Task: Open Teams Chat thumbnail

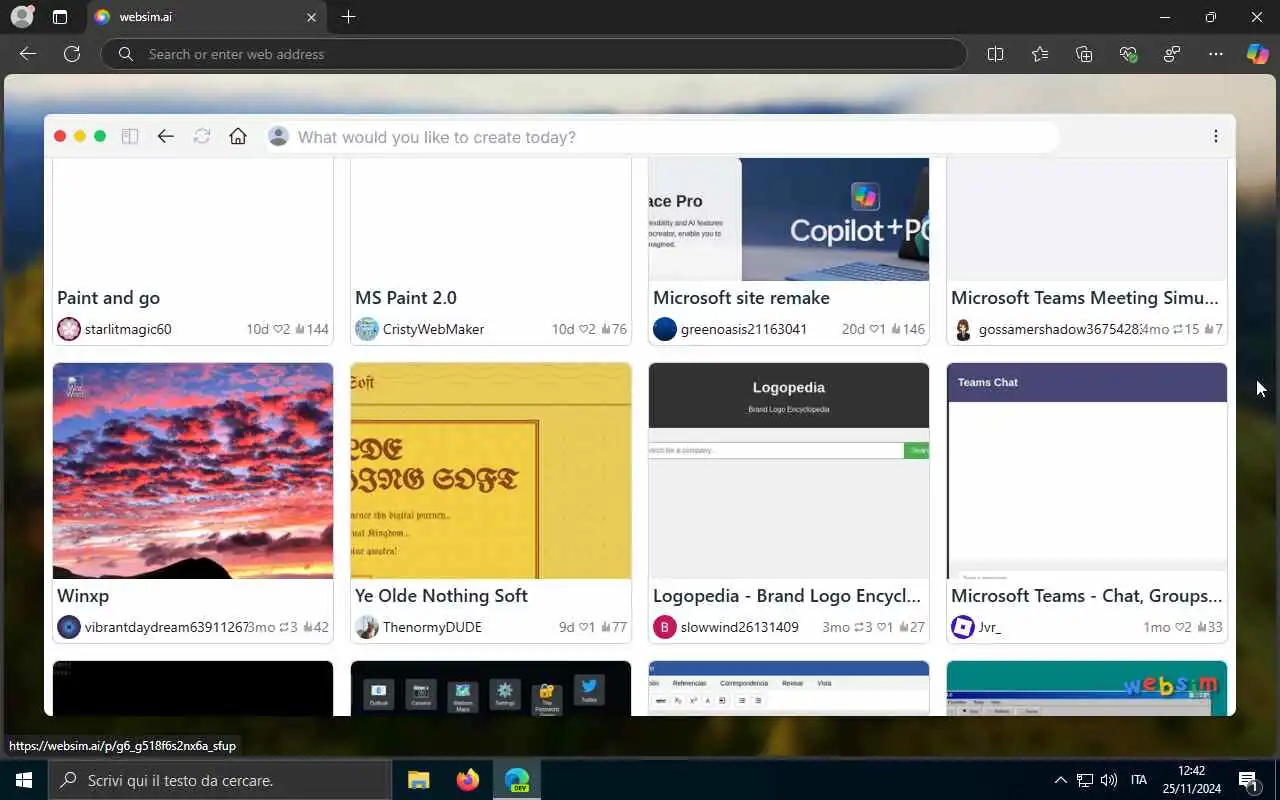Action: (x=1087, y=471)
